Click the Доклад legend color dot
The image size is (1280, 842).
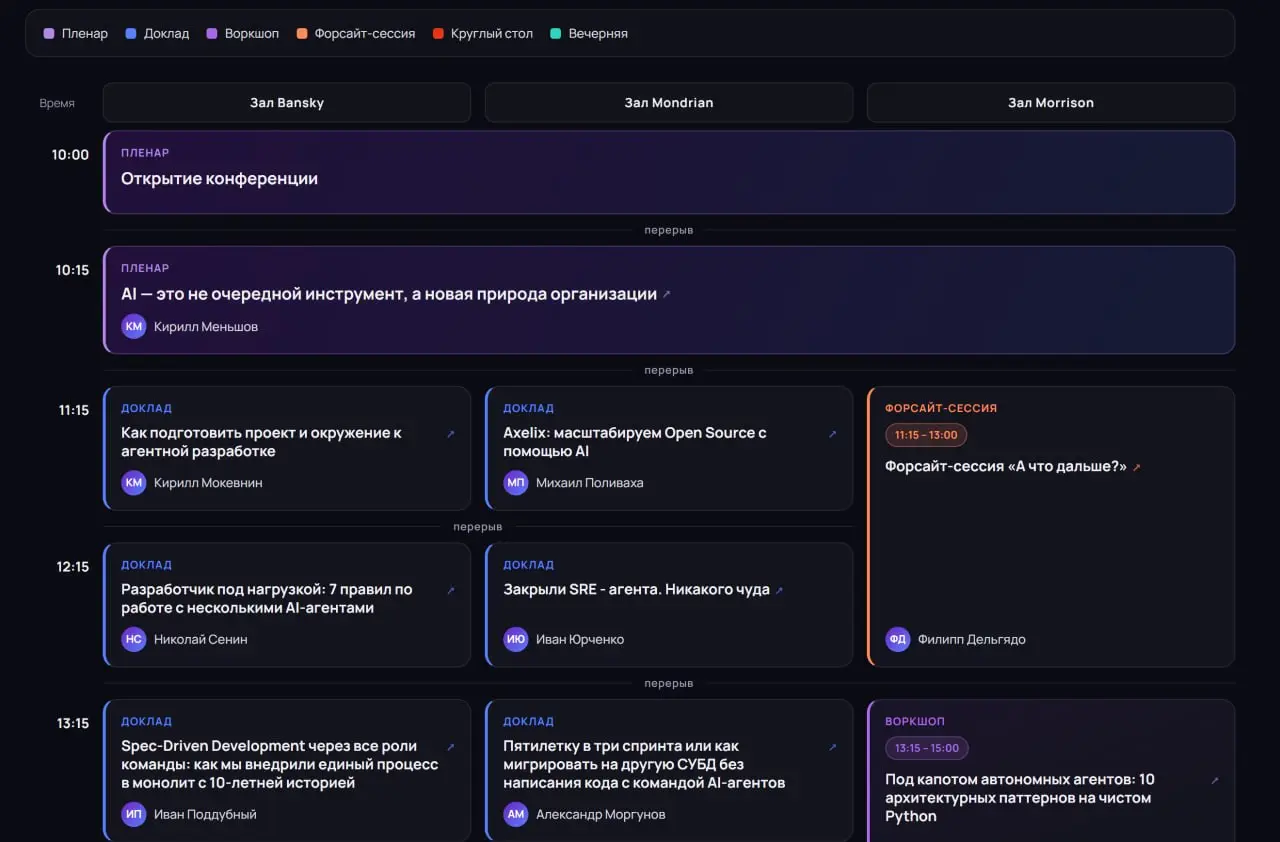[x=131, y=34]
